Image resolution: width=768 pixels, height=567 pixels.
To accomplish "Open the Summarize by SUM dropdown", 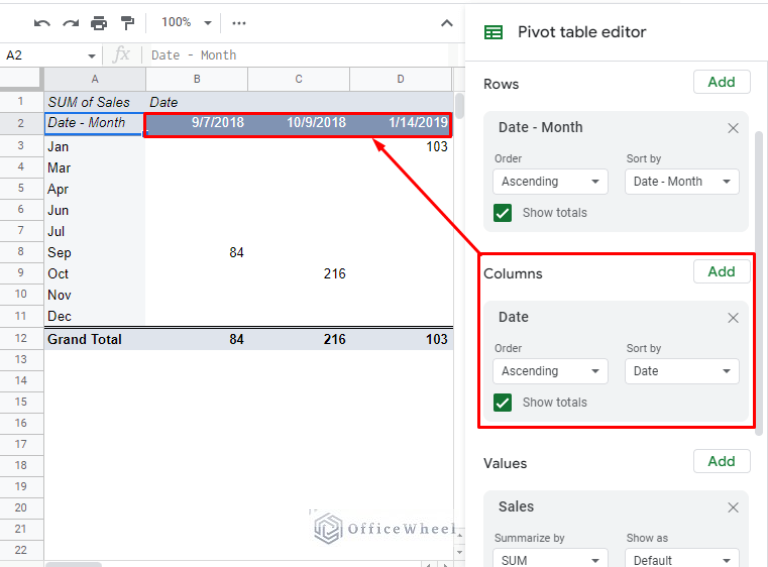I will 550,560.
